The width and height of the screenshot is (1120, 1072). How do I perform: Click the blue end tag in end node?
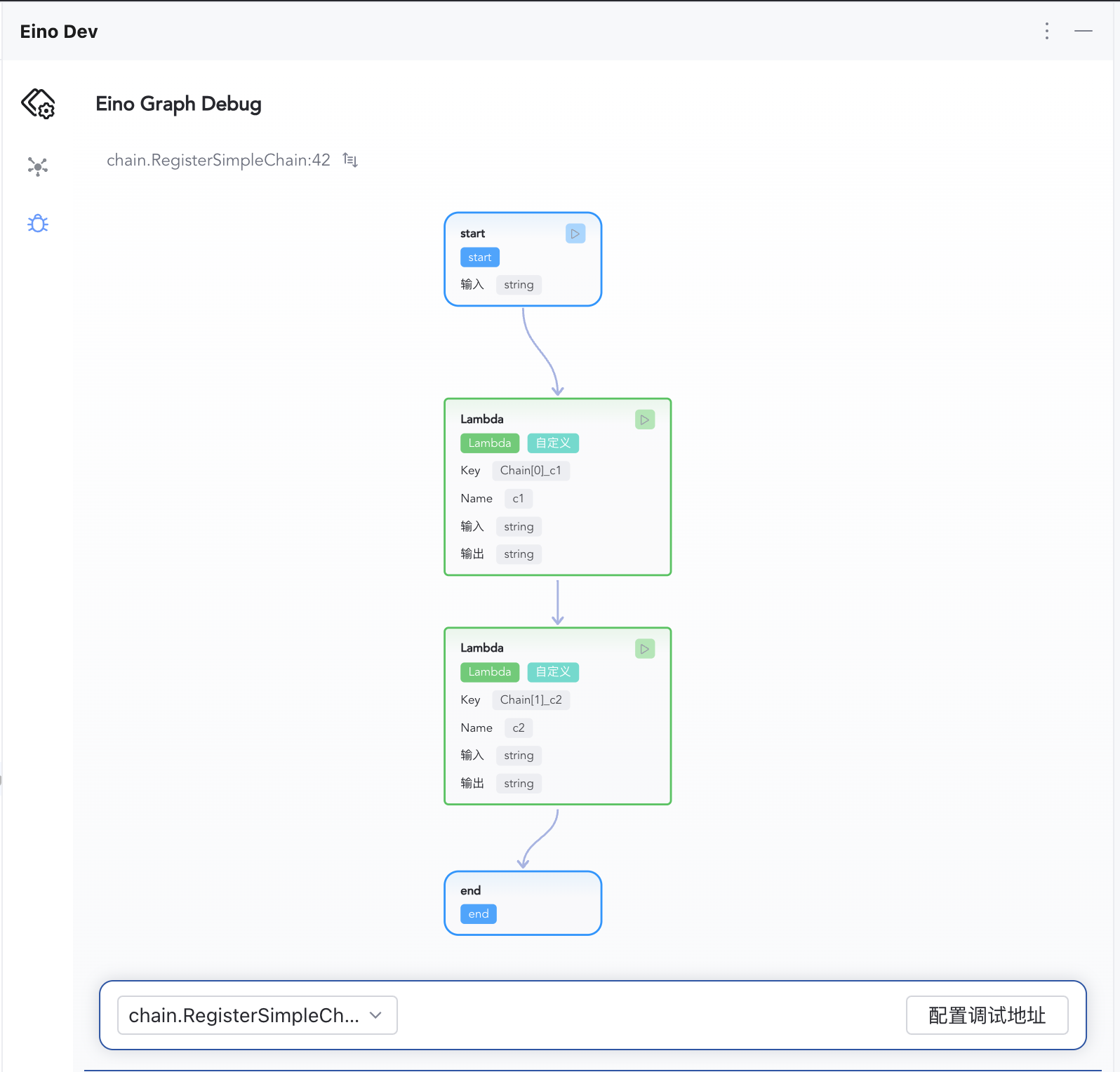click(x=478, y=914)
